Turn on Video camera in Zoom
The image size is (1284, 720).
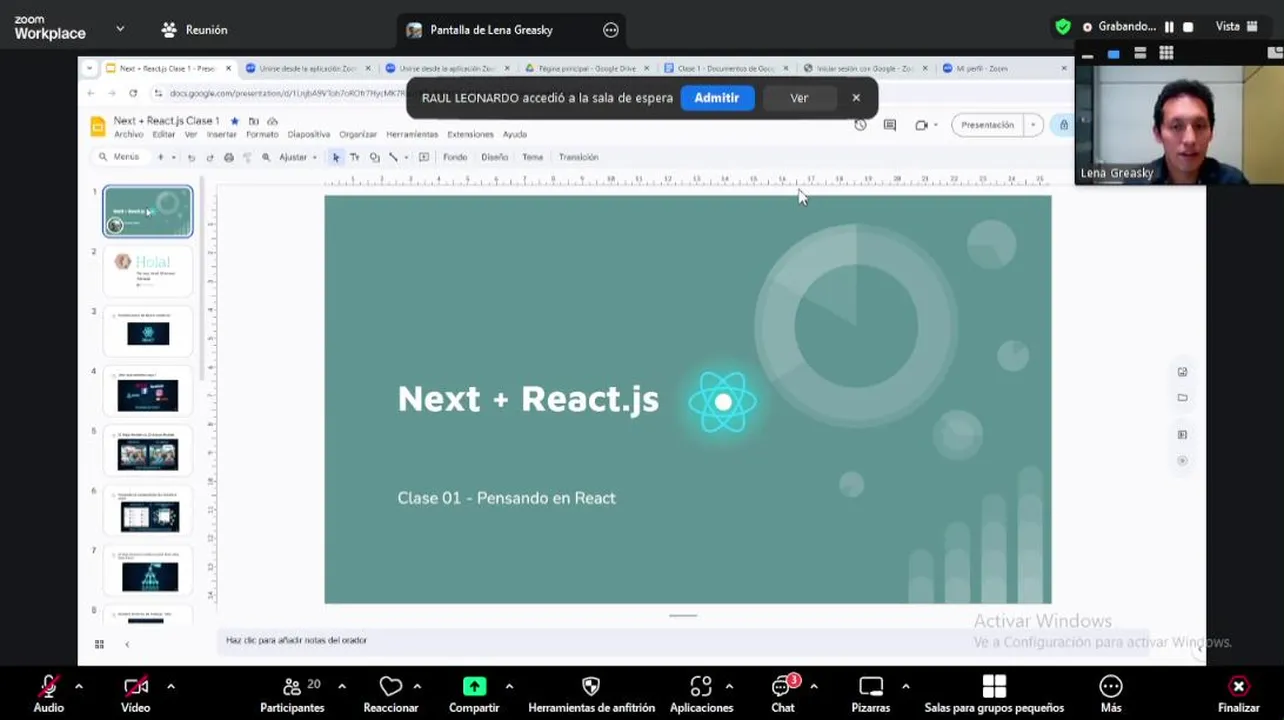coord(136,693)
